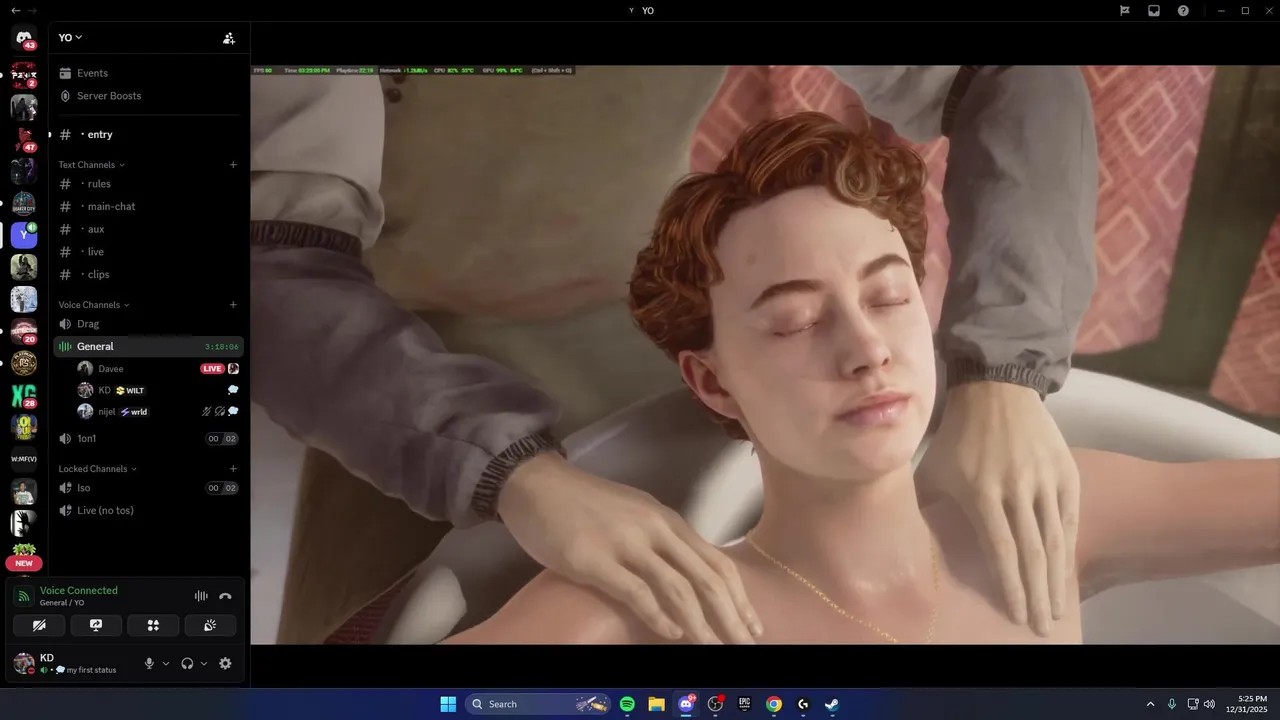
Task: Open the invite members icon beside YO
Action: coord(229,38)
